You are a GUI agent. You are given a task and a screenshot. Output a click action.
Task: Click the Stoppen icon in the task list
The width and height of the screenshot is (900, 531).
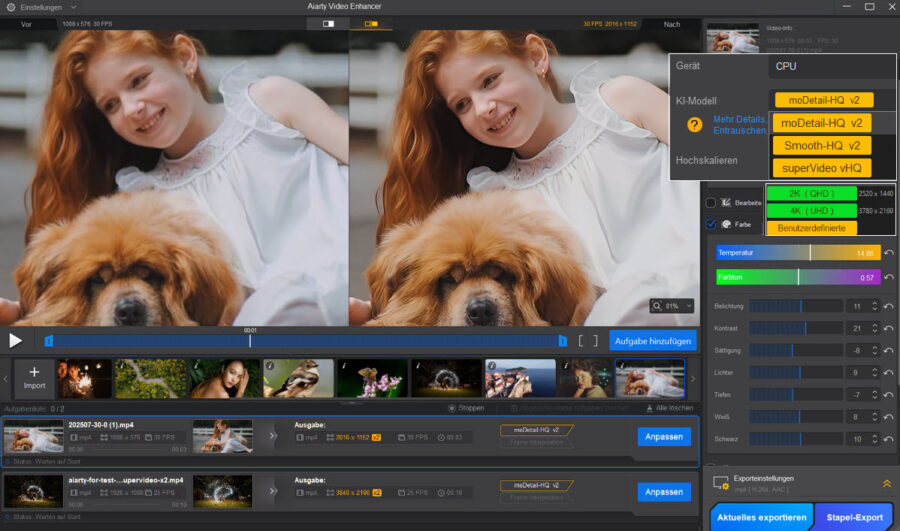[x=452, y=408]
